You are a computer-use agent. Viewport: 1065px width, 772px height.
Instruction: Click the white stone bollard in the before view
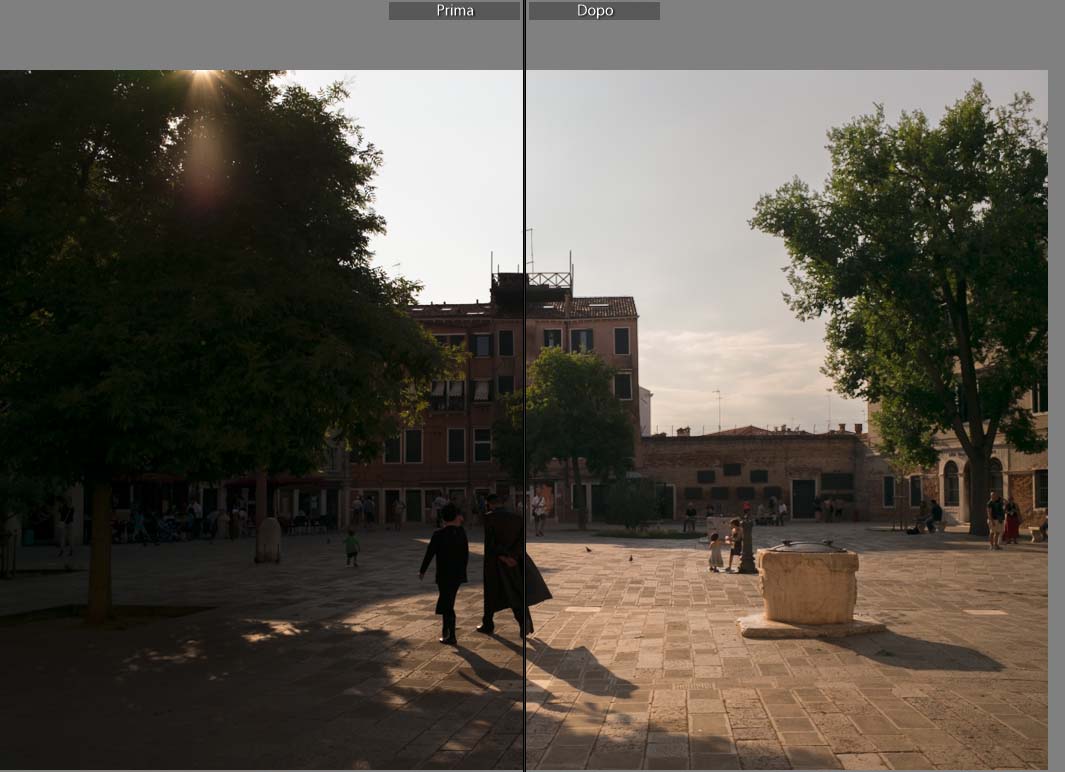[x=268, y=540]
